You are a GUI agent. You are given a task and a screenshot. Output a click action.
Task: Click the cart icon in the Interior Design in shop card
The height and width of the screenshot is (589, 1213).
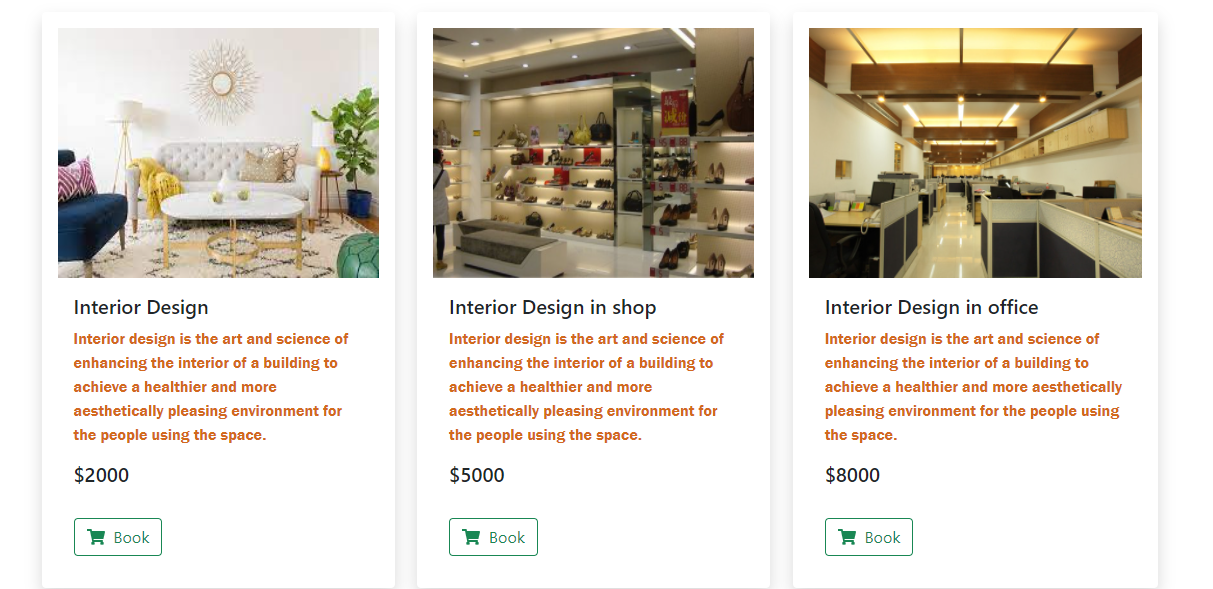pos(472,537)
